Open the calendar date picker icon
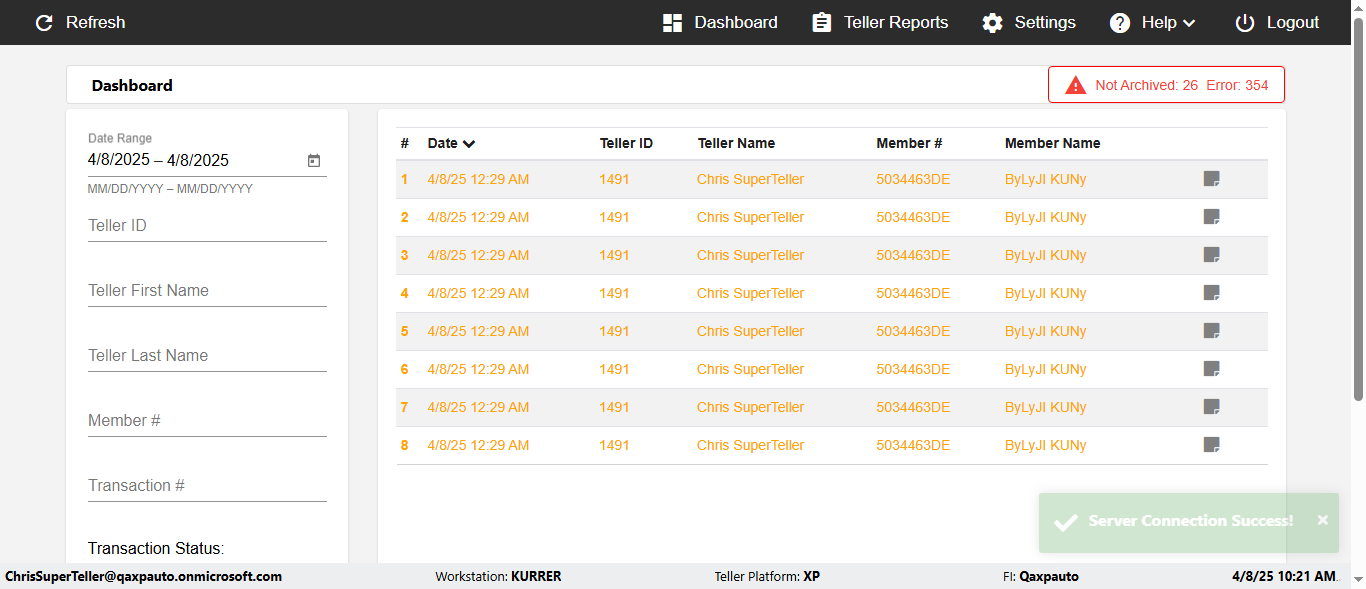Viewport: 1366px width, 589px height. tap(314, 160)
